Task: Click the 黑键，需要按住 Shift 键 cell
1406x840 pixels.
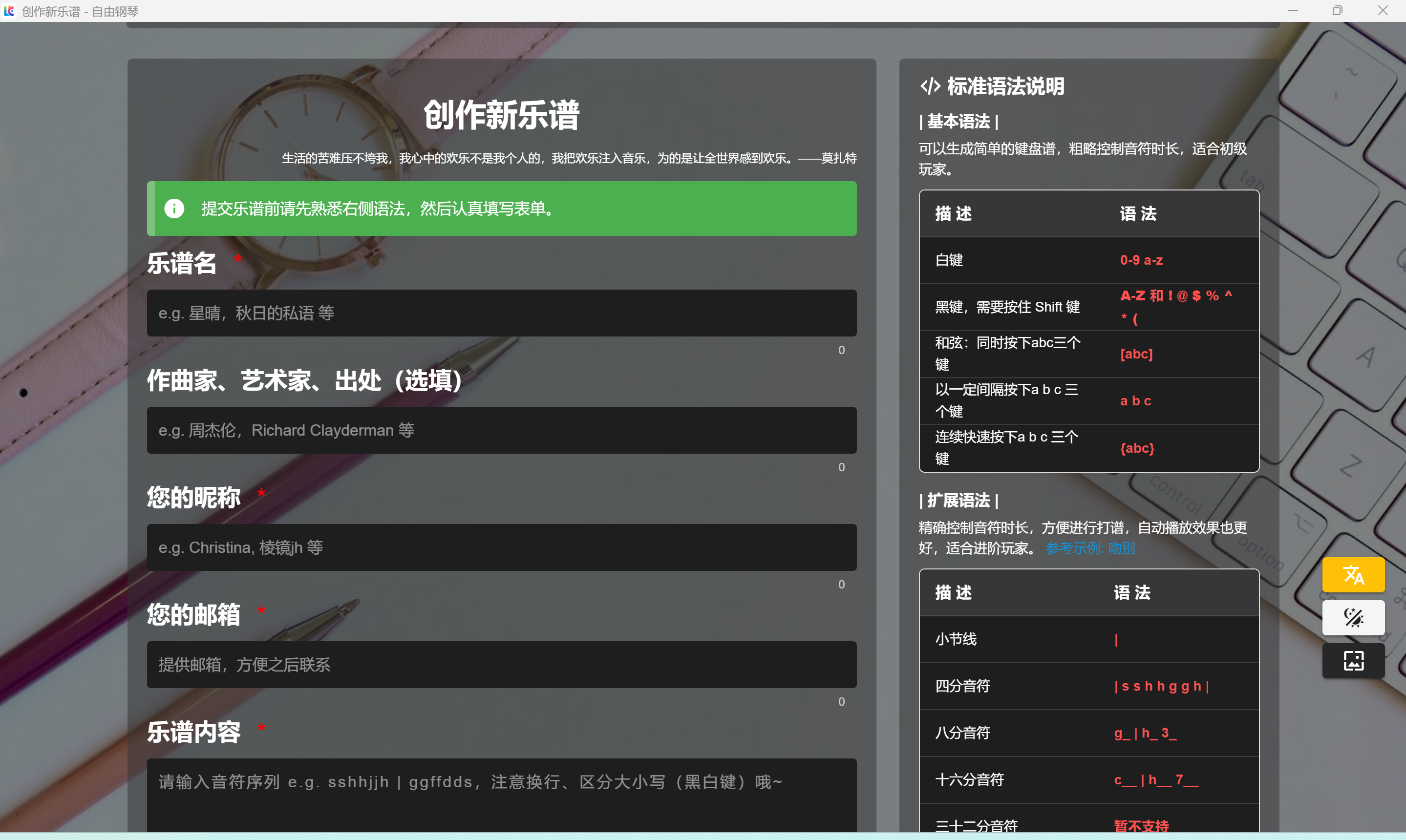Action: tap(1007, 307)
